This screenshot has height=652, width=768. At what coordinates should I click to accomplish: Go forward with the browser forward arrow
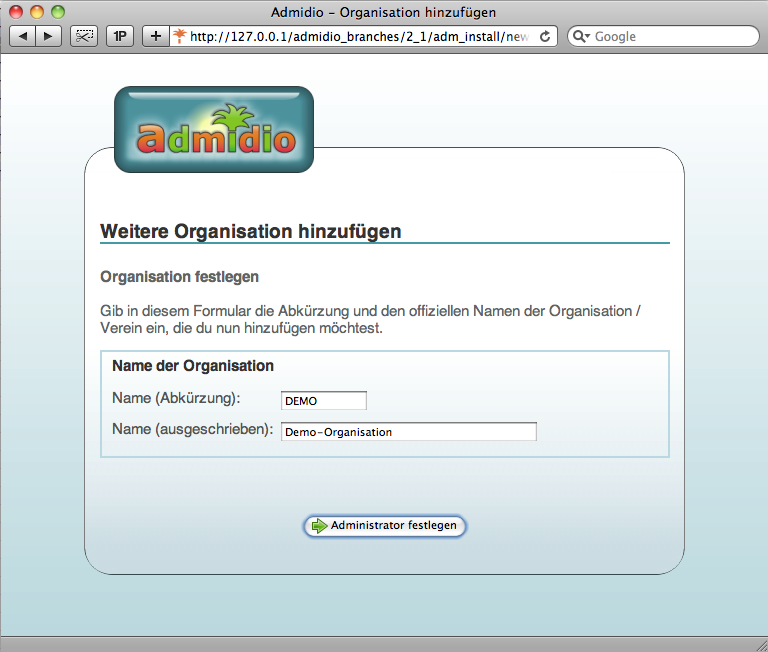[48, 36]
